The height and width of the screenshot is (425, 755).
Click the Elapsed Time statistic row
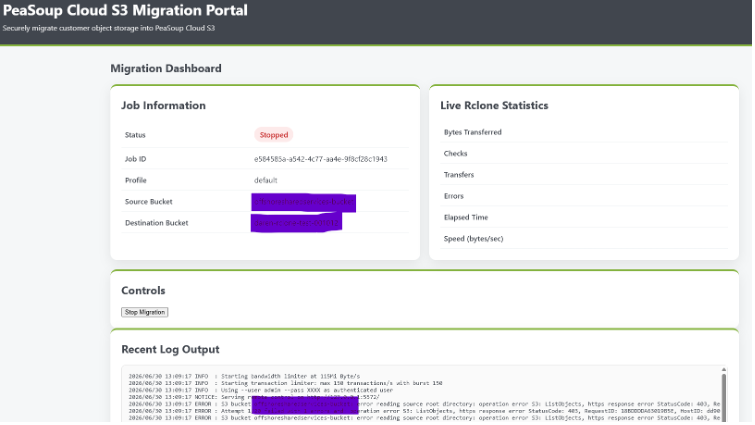tap(585, 218)
